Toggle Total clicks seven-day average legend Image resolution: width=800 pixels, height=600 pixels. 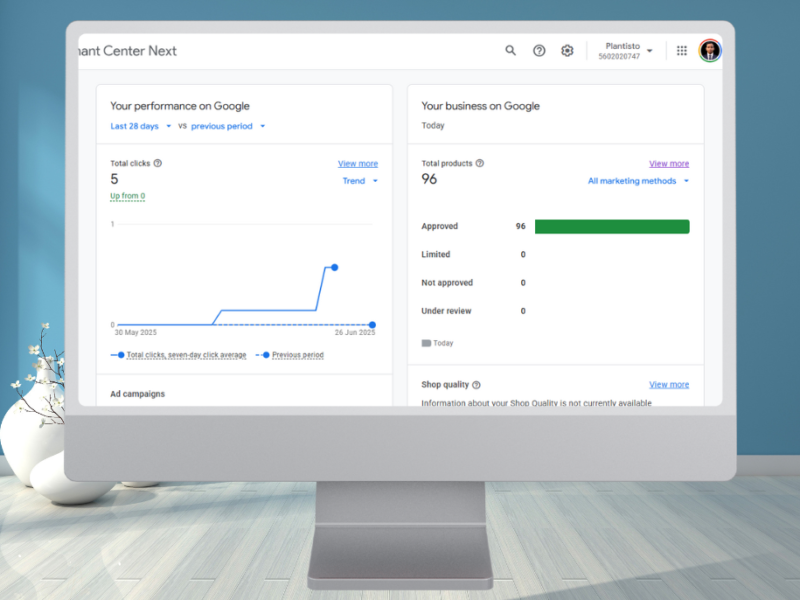tap(179, 355)
